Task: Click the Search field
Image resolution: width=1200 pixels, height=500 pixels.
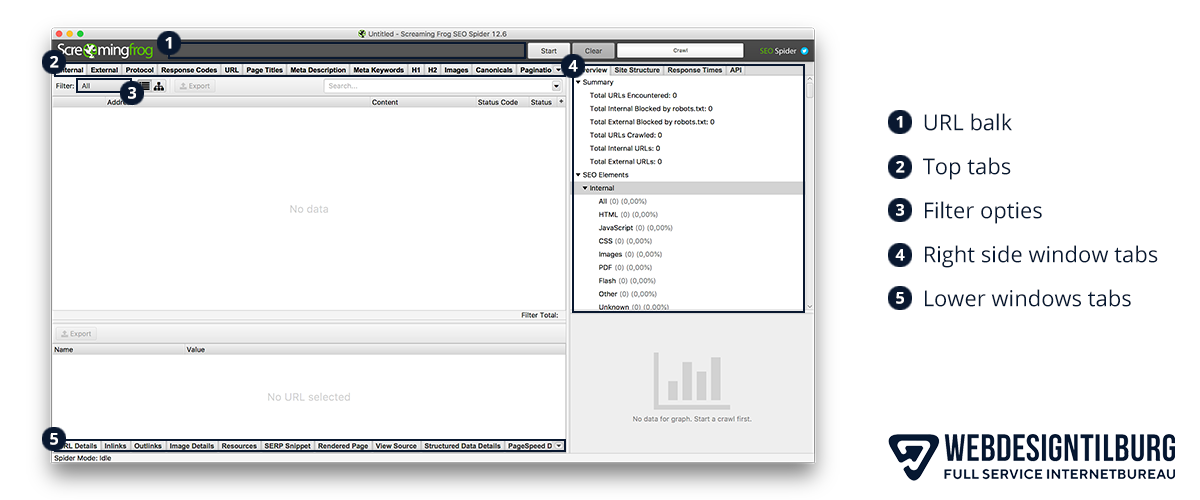Action: tap(437, 86)
